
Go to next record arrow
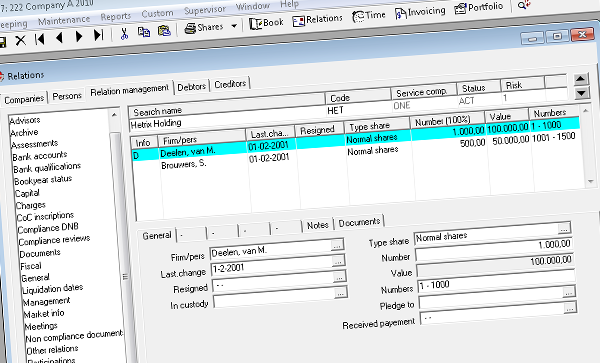(79, 36)
